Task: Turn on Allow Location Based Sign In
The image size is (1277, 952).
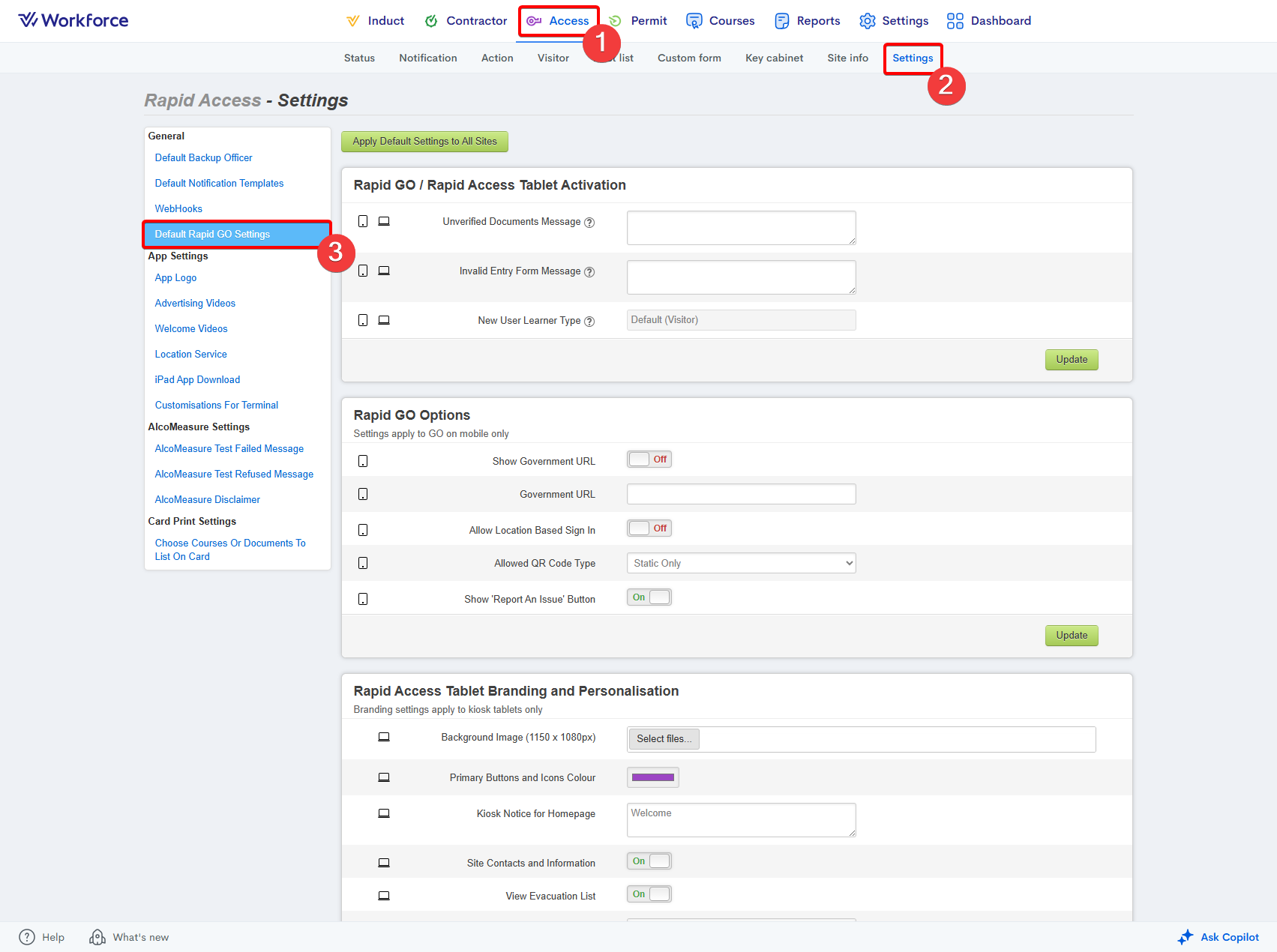Action: click(649, 528)
